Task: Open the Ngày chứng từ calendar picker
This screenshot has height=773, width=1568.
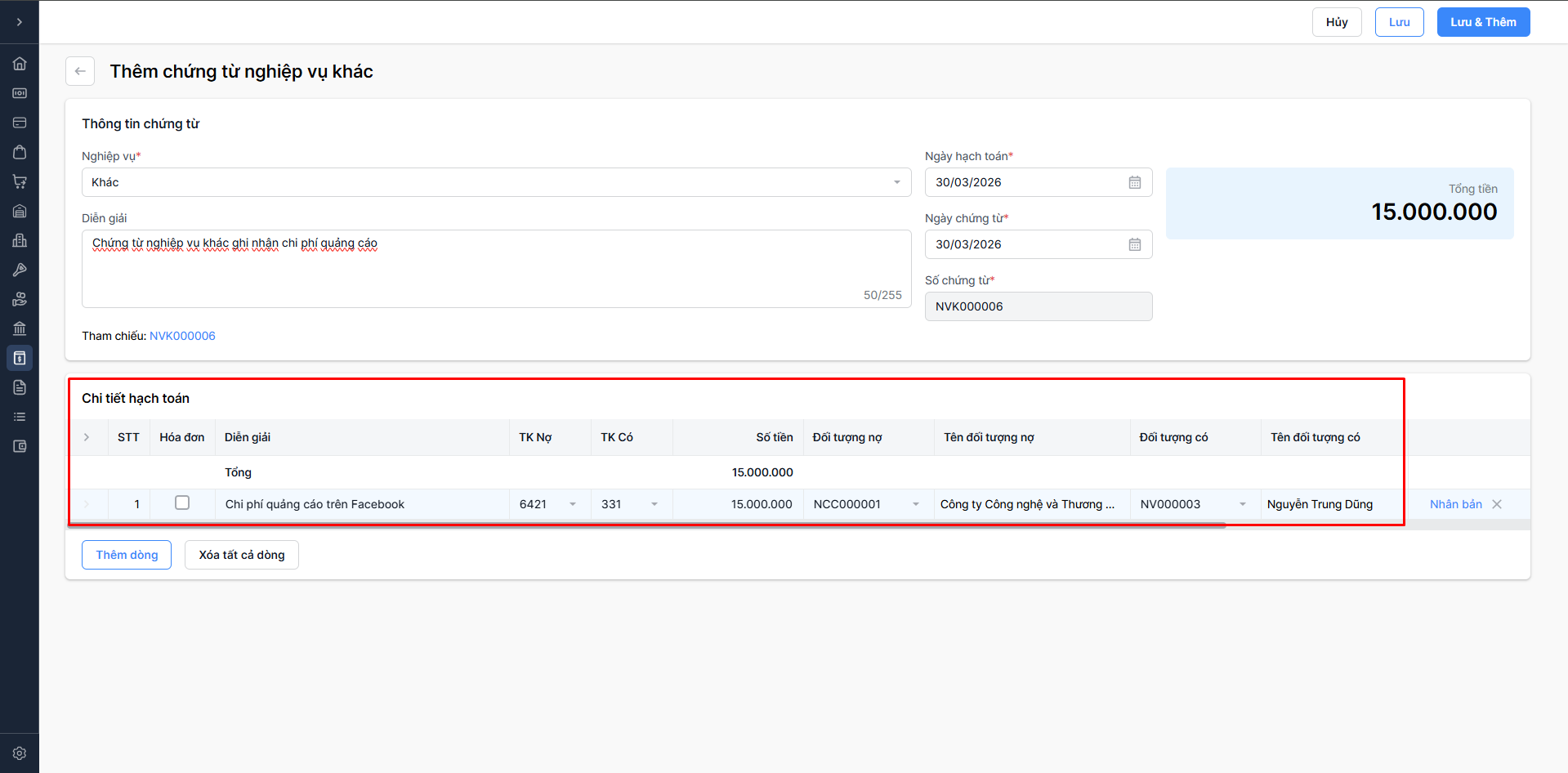Action: [x=1134, y=244]
